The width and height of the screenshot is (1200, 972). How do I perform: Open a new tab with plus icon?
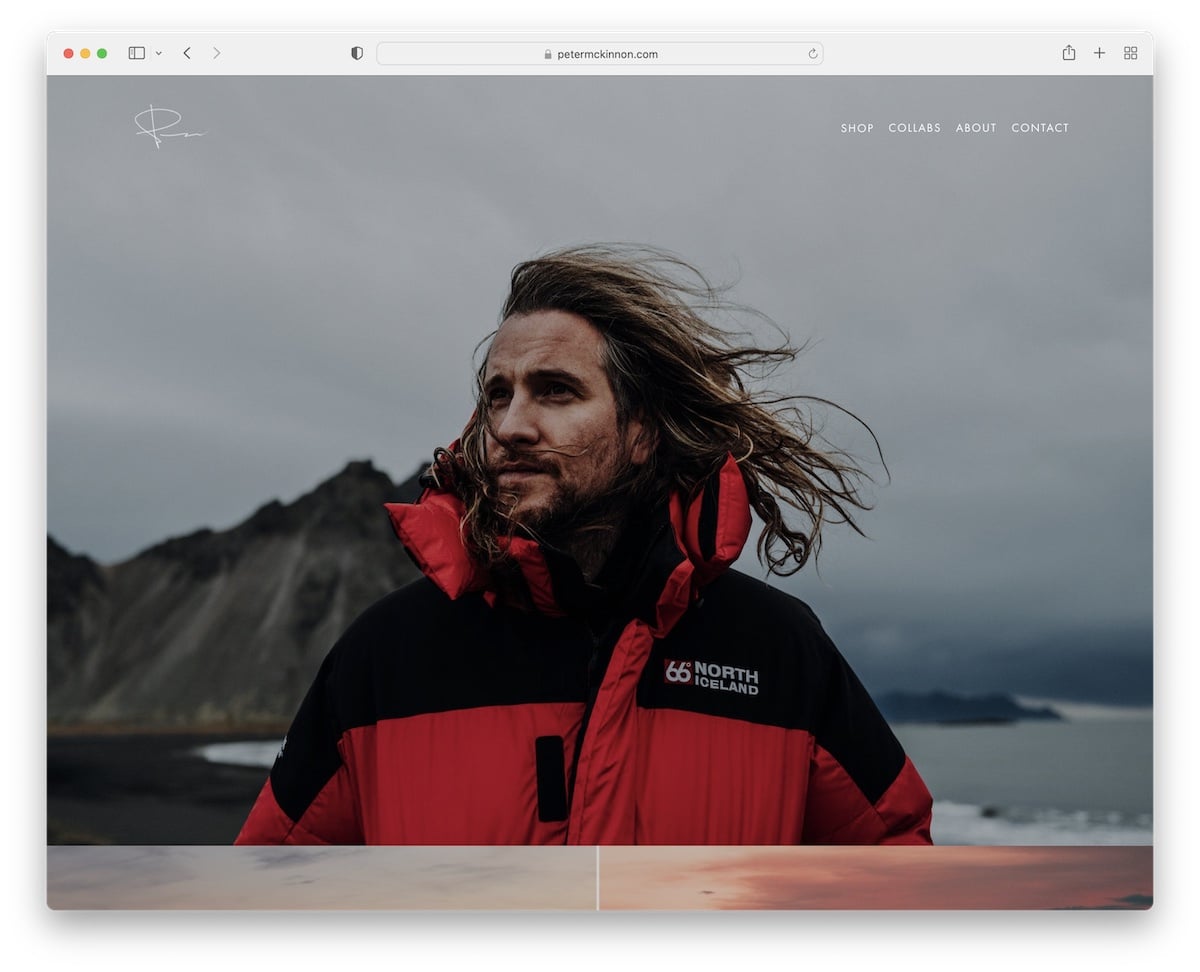pos(1099,53)
